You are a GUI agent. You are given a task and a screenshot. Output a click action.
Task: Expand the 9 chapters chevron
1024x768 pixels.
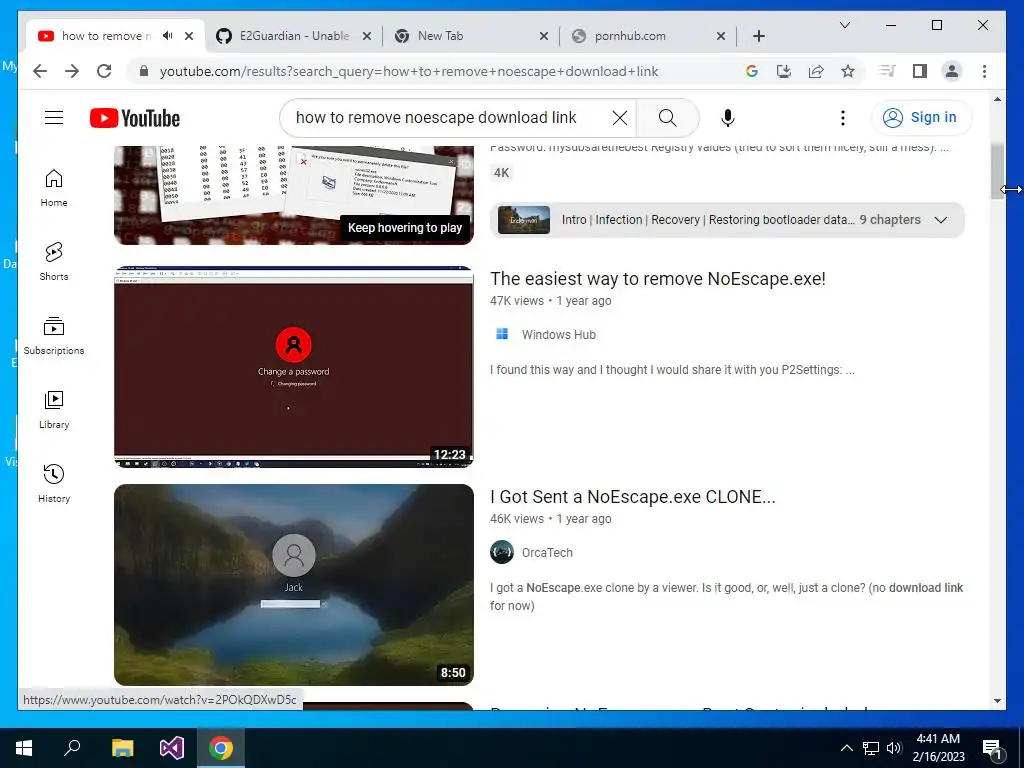tap(940, 220)
